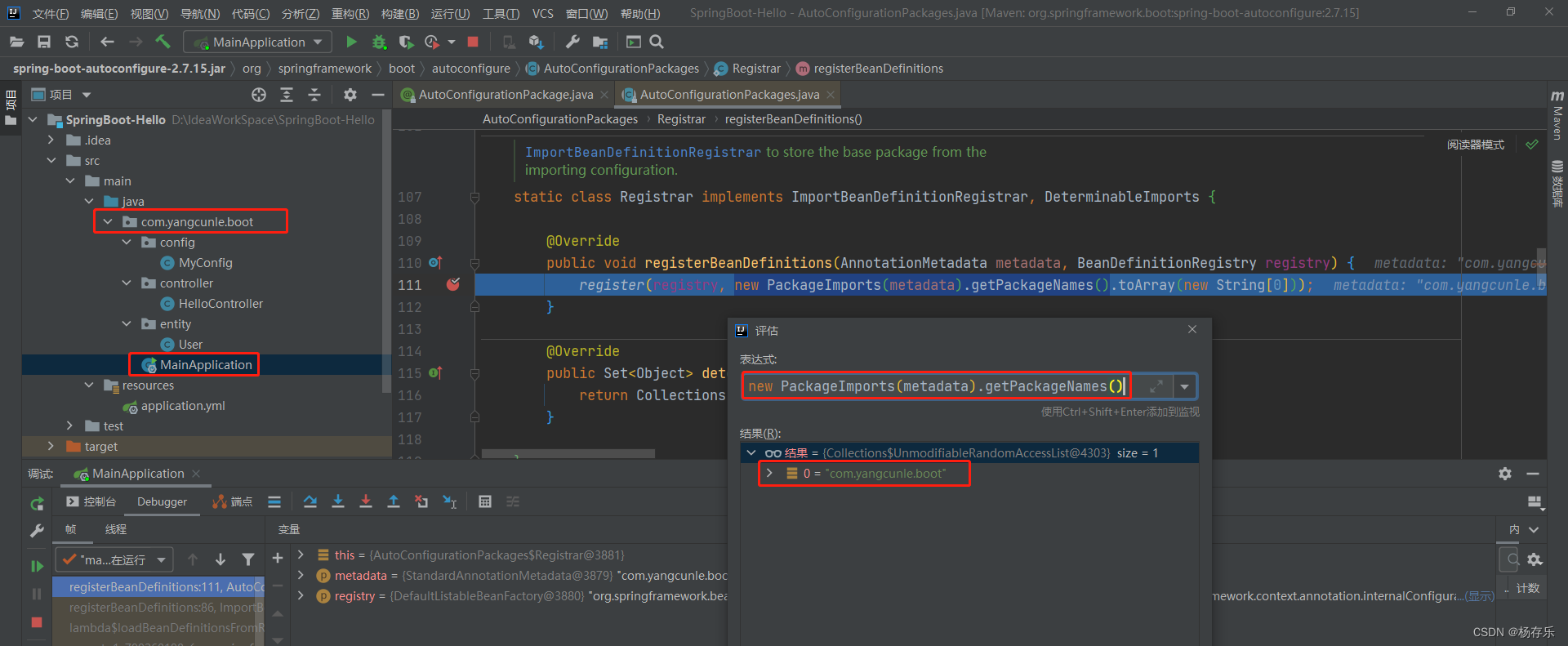Open Project Structure icon in toolbar
Viewport: 1568px width, 646px height.
(600, 42)
